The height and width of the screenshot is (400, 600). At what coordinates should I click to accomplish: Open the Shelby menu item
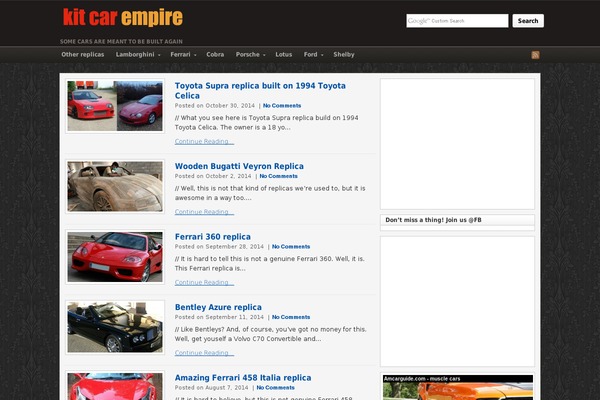tap(344, 54)
